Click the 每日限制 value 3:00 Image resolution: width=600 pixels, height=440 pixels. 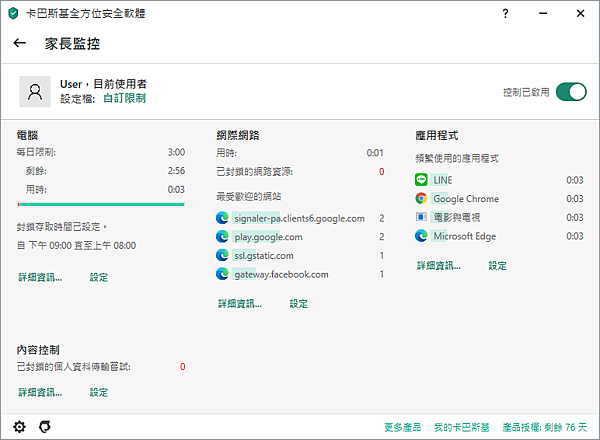(176, 152)
